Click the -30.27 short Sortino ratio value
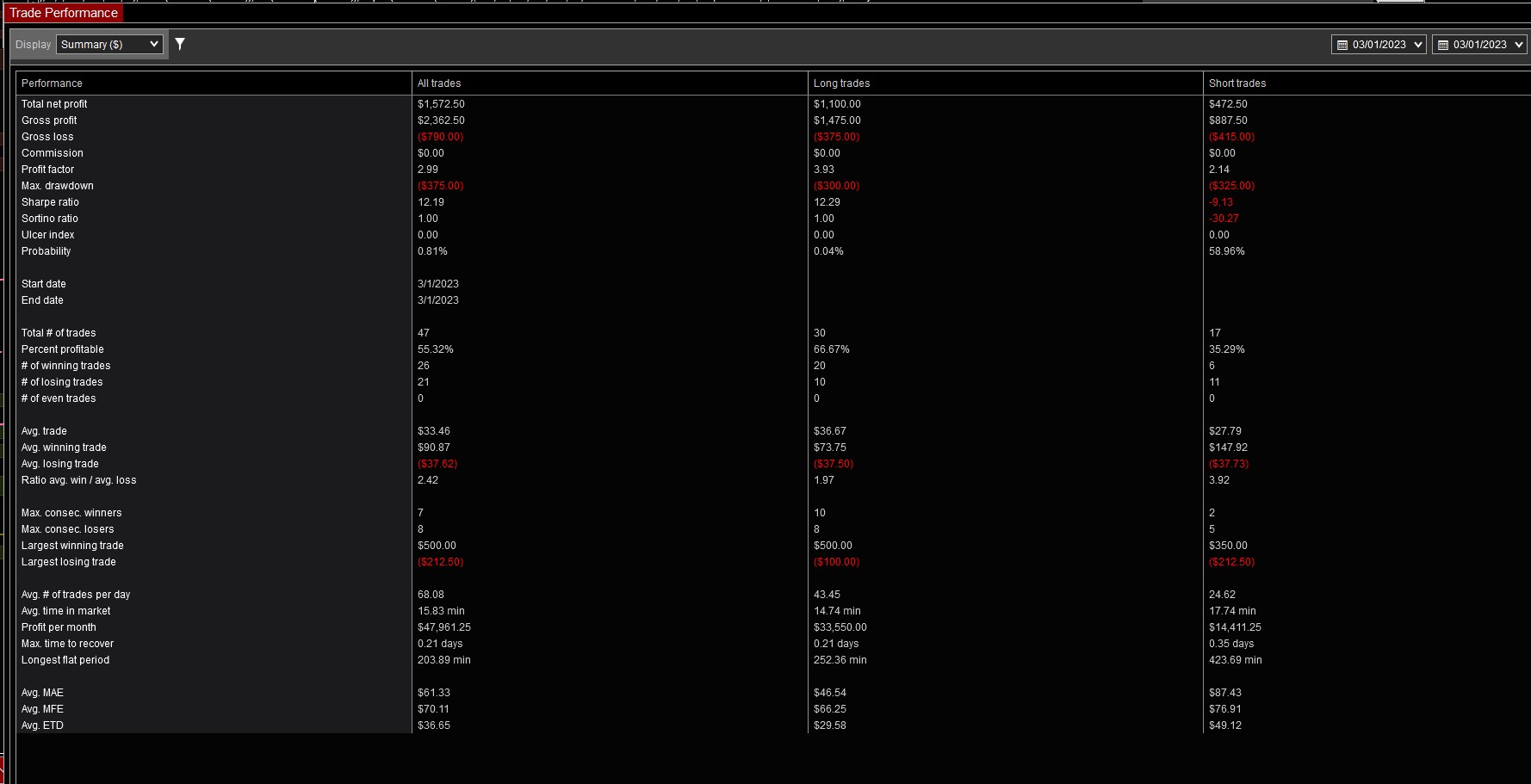Image resolution: width=1531 pixels, height=784 pixels. pos(1224,219)
